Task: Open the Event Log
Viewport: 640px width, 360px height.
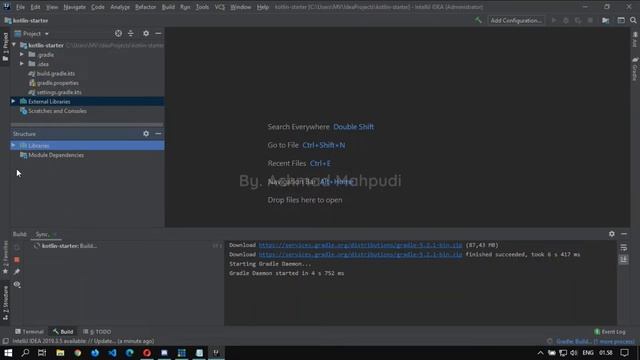Action: [x=610, y=332]
